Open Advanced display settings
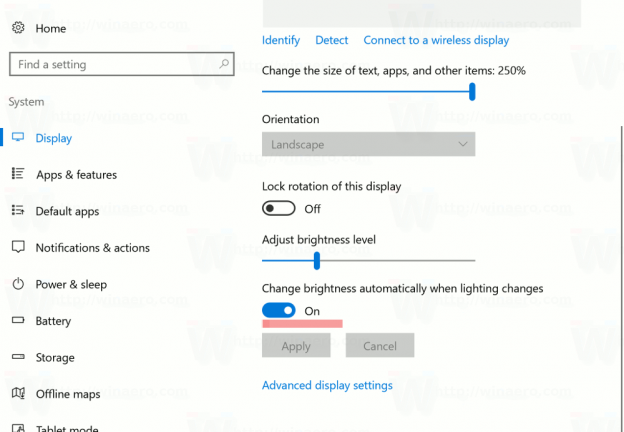The height and width of the screenshot is (432, 624). coord(327,385)
